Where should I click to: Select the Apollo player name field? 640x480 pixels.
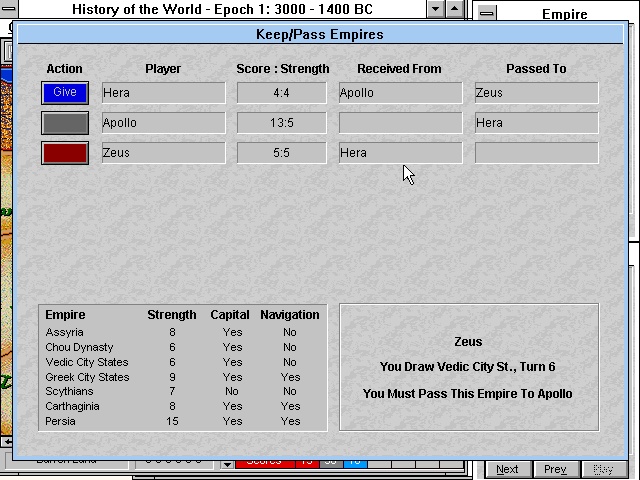coord(164,123)
